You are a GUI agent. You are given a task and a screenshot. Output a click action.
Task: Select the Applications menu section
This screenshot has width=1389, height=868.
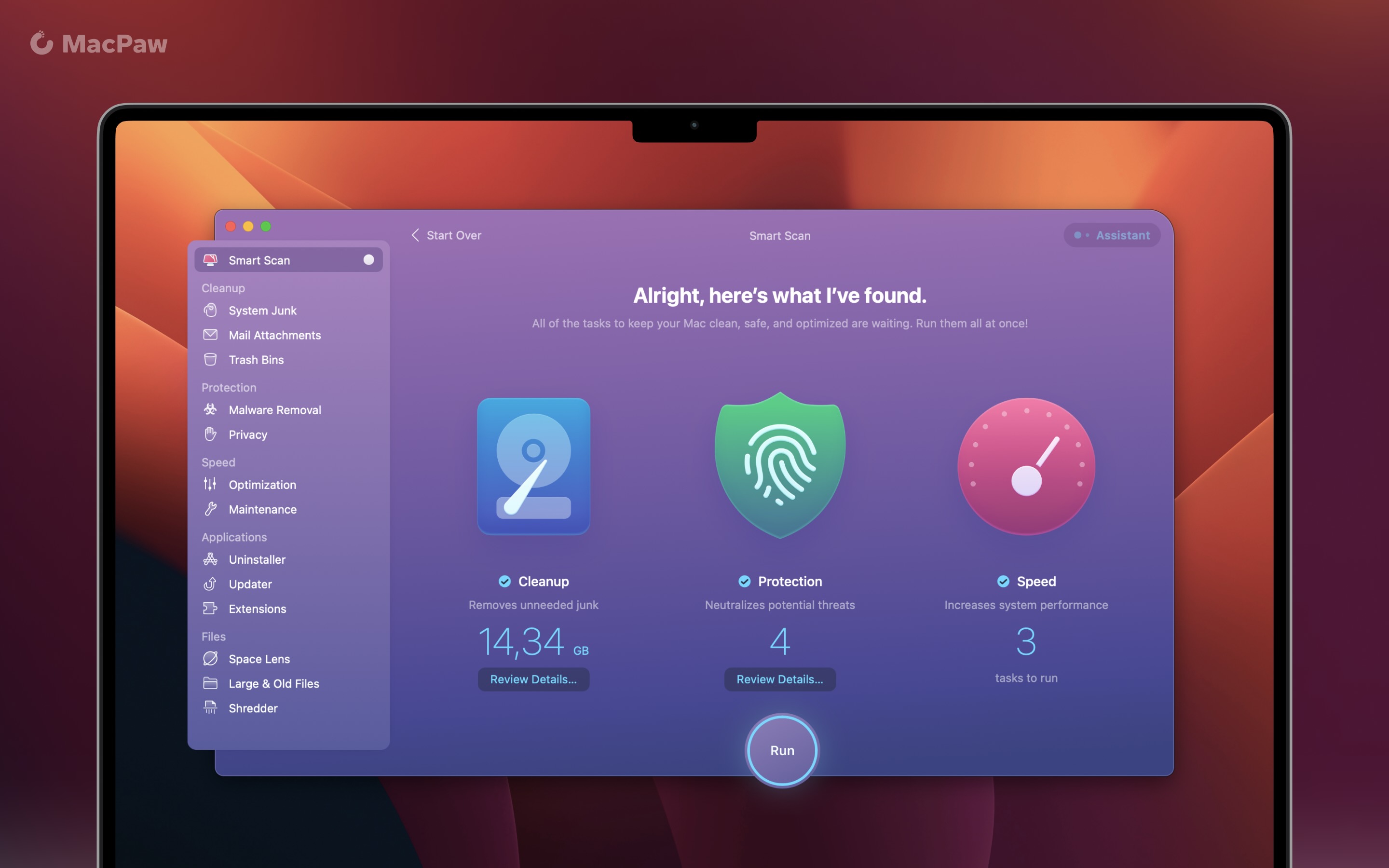point(234,536)
